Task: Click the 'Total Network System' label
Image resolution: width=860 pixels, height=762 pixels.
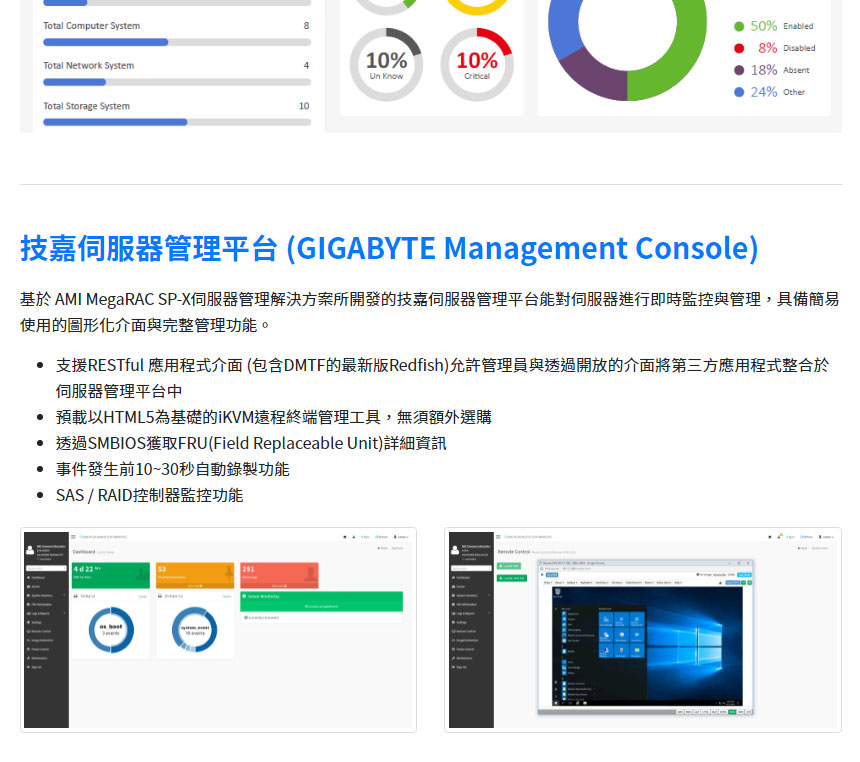Action: (89, 65)
